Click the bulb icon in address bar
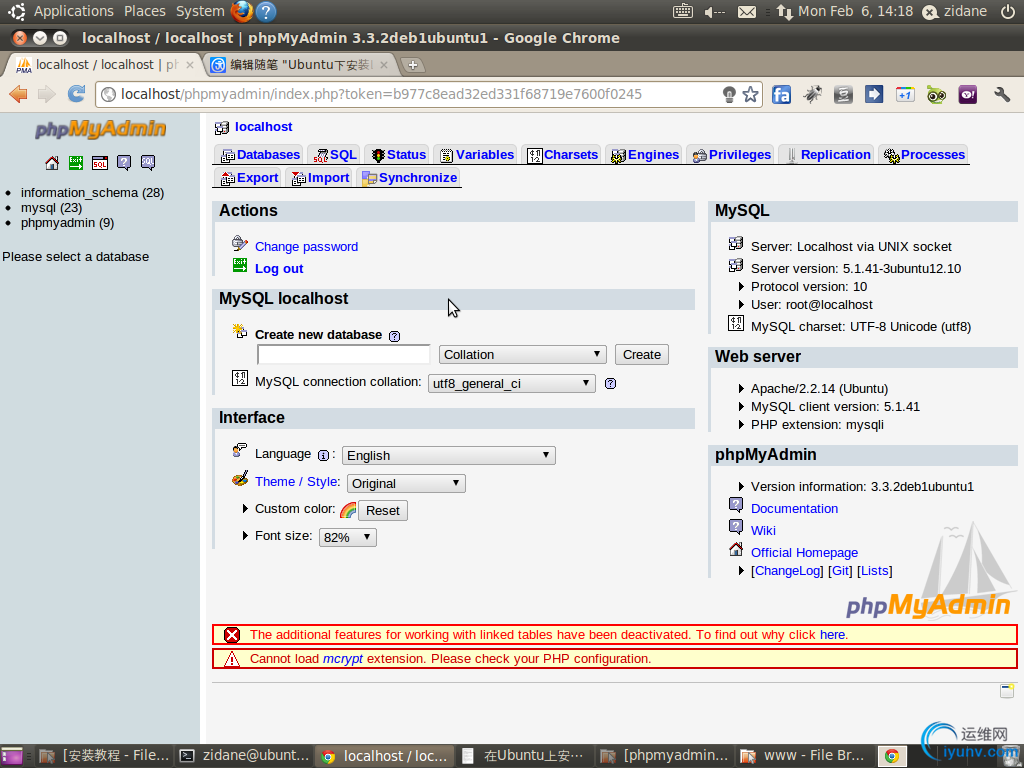1024x768 pixels. (729, 95)
